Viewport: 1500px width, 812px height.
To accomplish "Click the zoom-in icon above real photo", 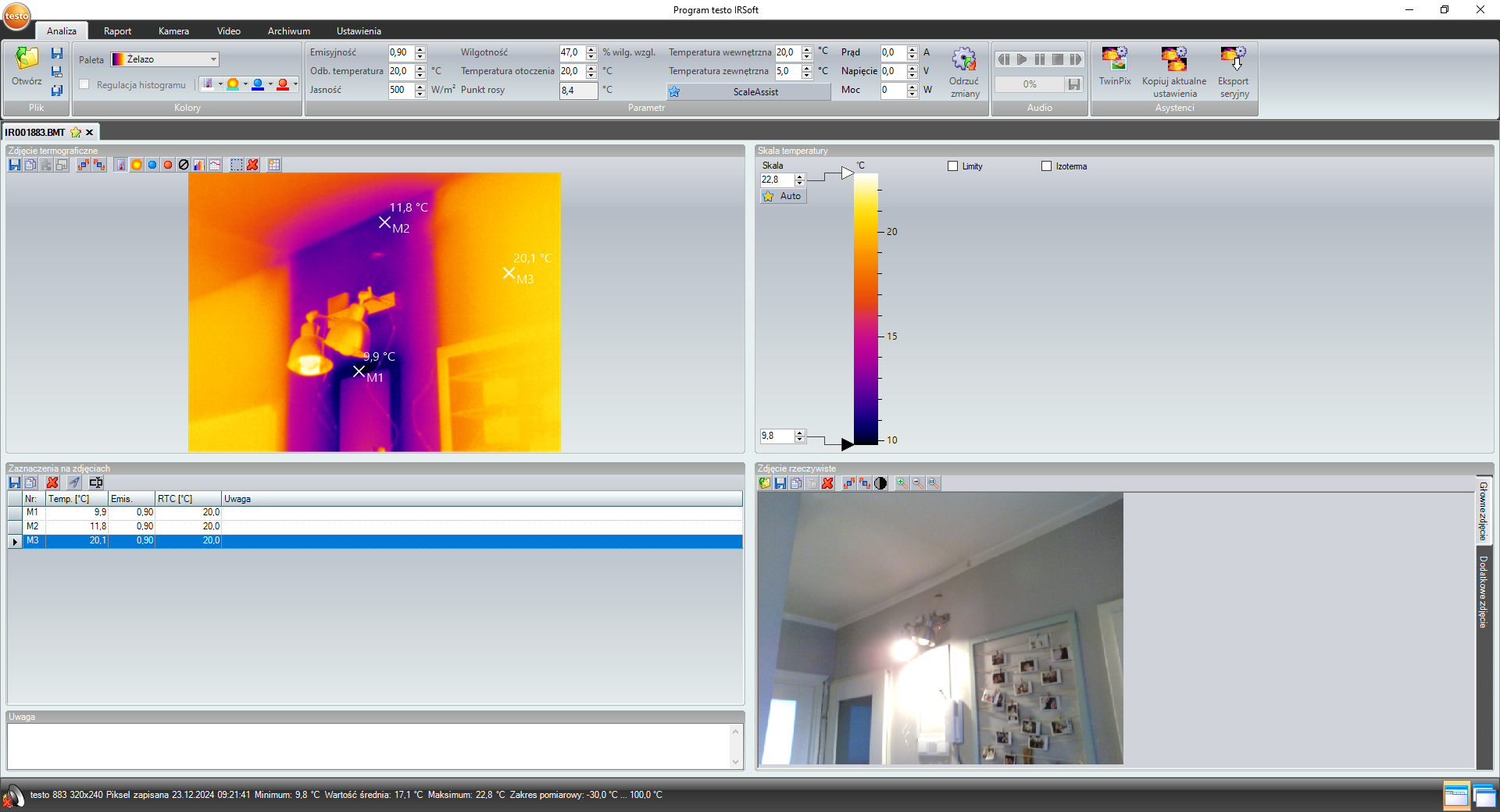I will point(902,483).
